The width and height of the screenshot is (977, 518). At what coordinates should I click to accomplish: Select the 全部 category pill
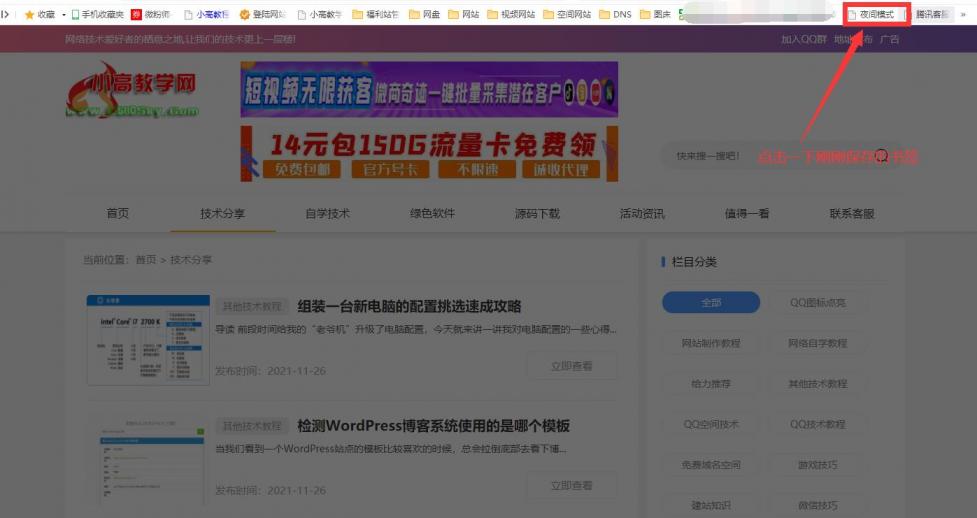click(711, 303)
